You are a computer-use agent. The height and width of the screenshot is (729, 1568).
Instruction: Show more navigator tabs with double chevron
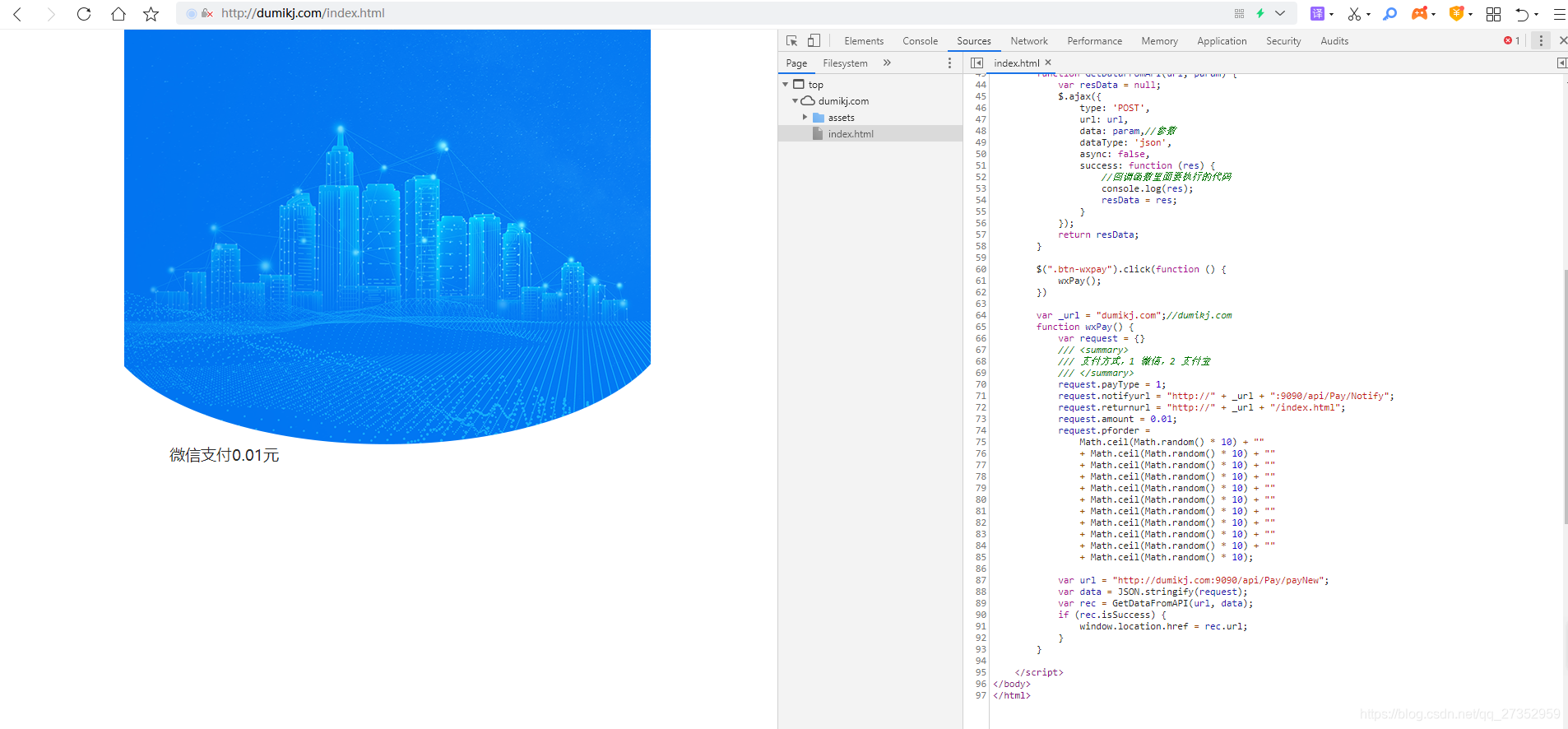point(887,63)
